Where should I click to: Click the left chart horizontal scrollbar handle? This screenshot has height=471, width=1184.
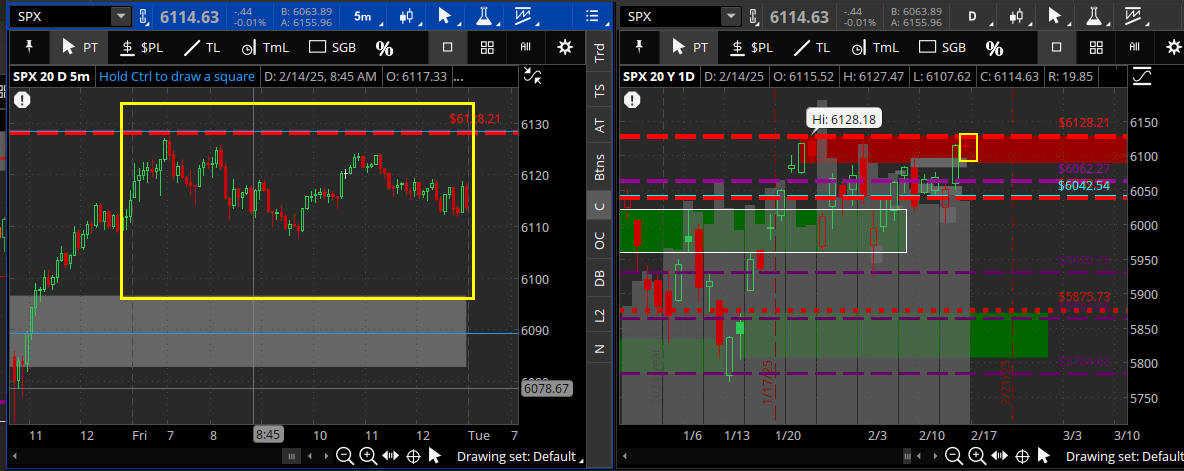291,456
